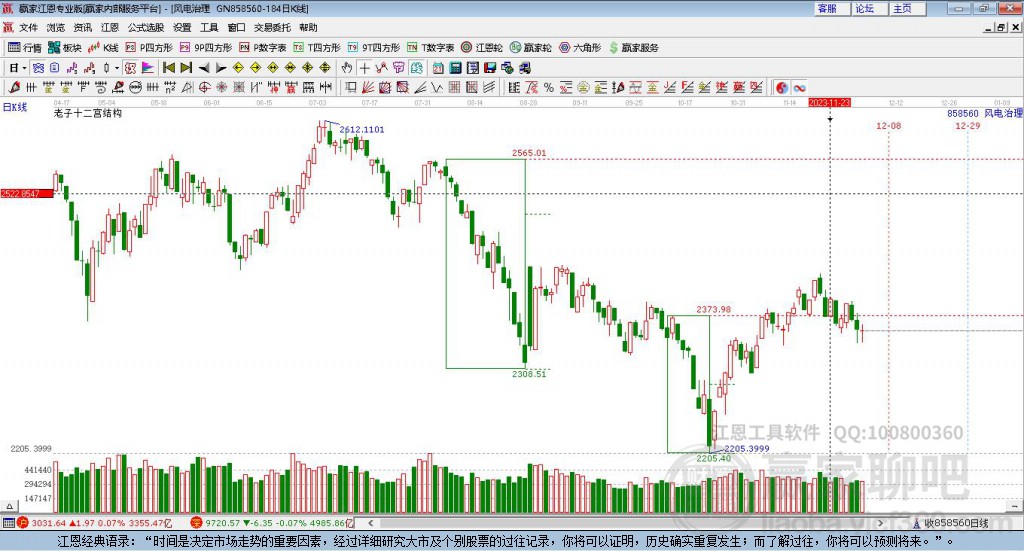Click the 客服 customer service button
This screenshot has height=551, width=1024.
click(x=832, y=8)
